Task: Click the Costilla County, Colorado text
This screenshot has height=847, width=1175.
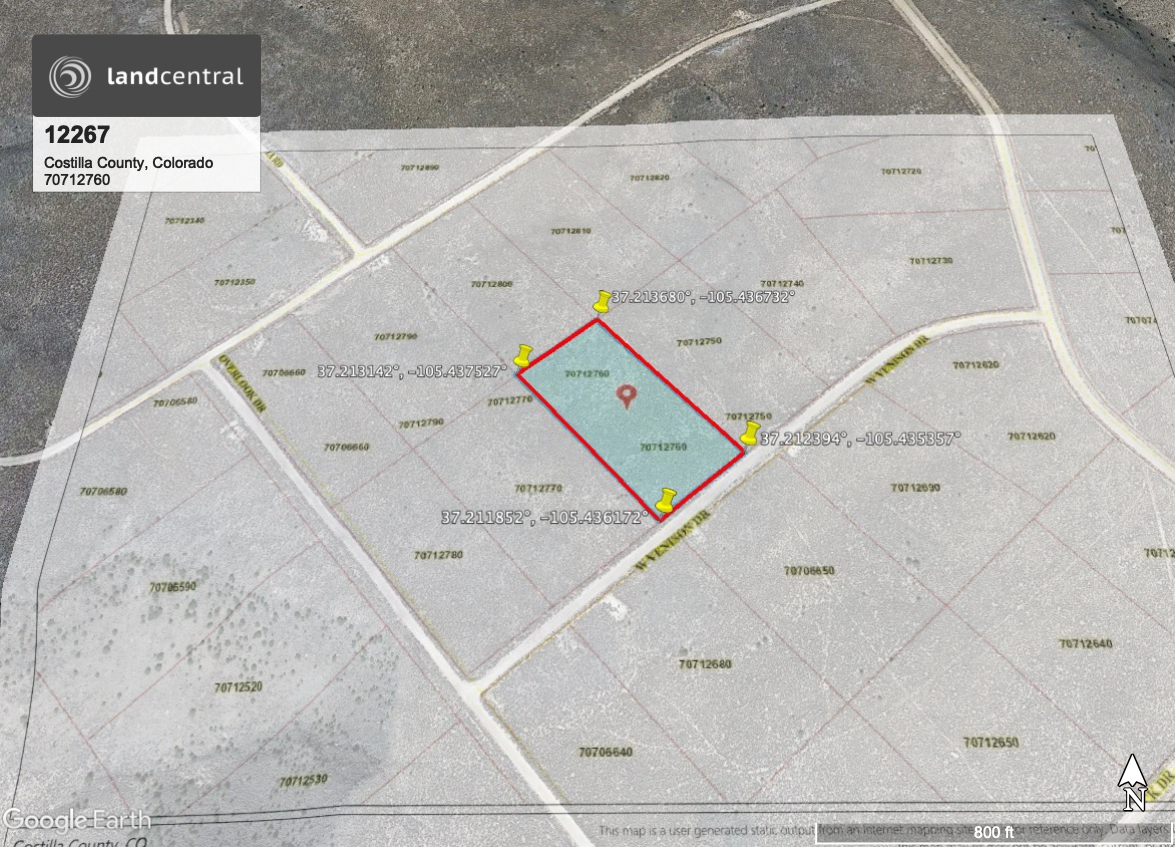Action: coord(128,163)
